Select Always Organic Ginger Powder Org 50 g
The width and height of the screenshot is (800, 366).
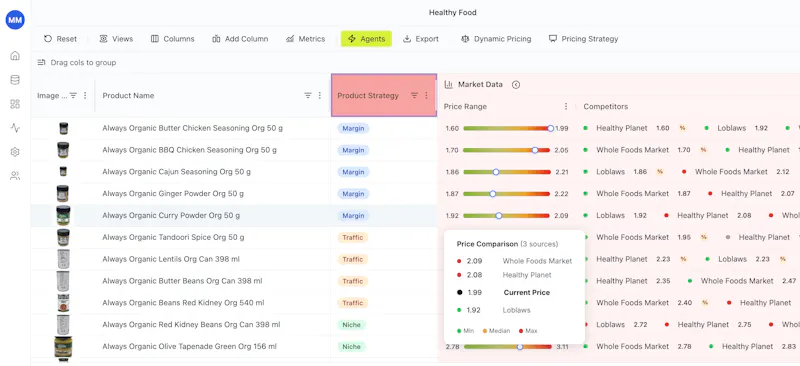point(173,194)
